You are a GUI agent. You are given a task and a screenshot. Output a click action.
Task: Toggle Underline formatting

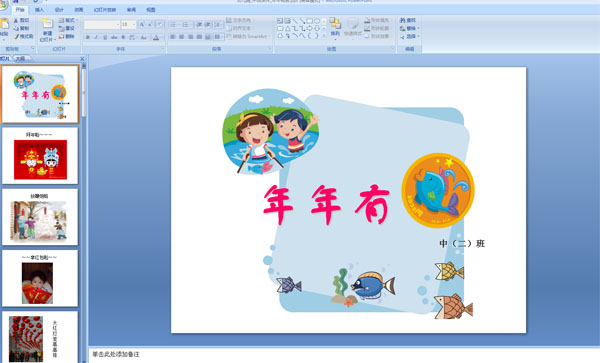click(x=105, y=37)
